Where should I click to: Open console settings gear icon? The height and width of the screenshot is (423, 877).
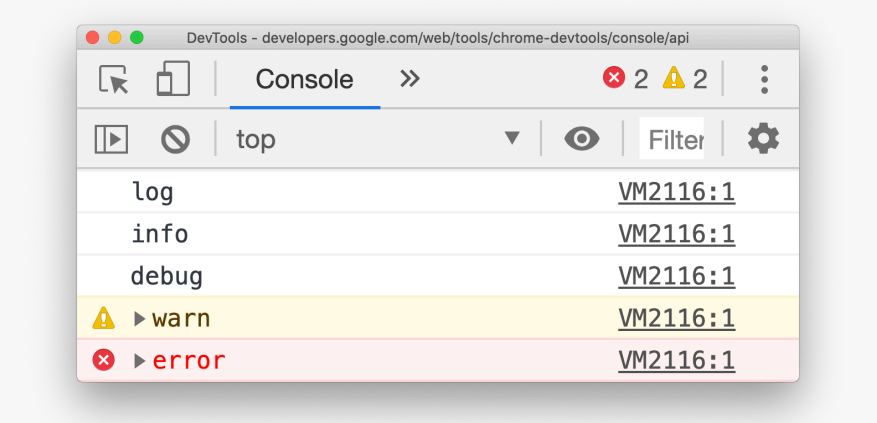763,139
